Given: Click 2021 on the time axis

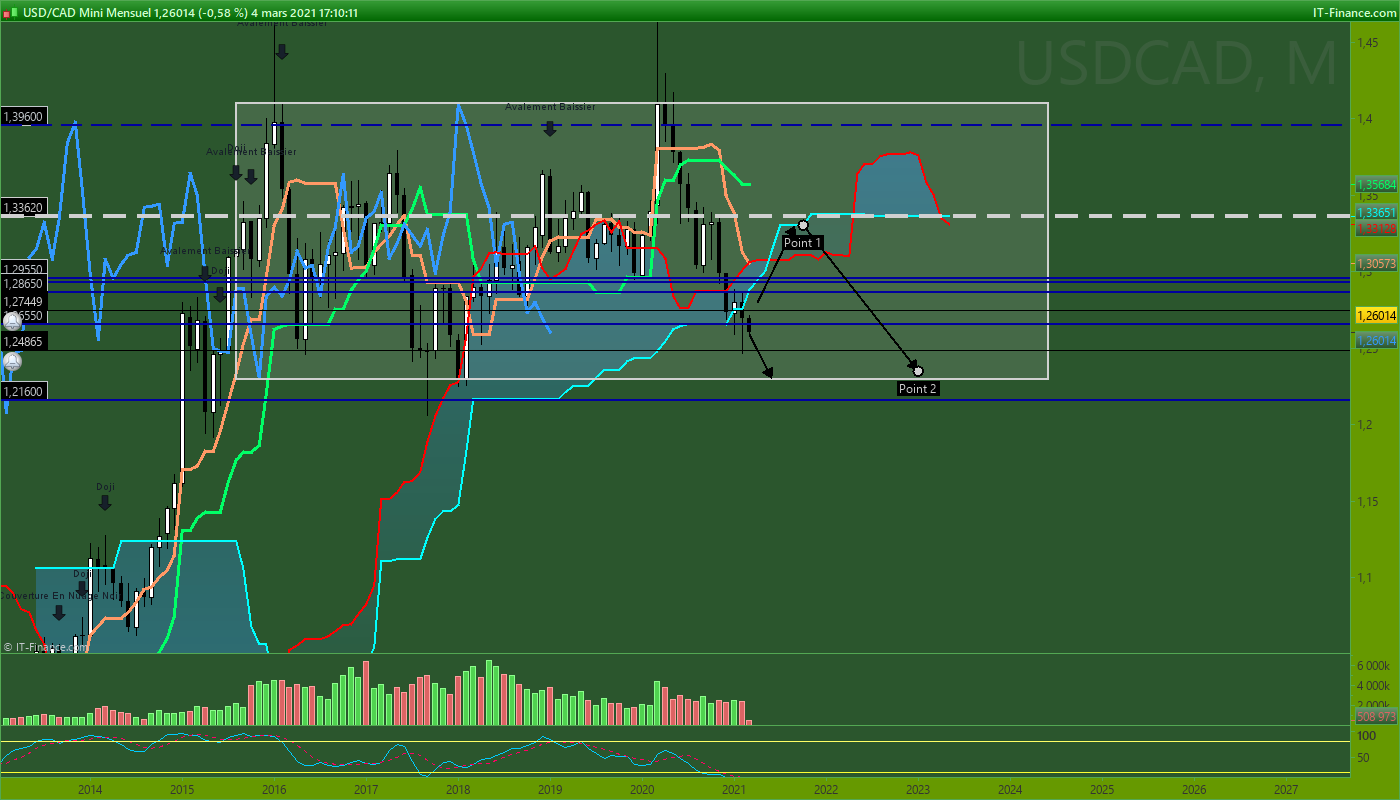Looking at the screenshot, I should coord(734,790).
